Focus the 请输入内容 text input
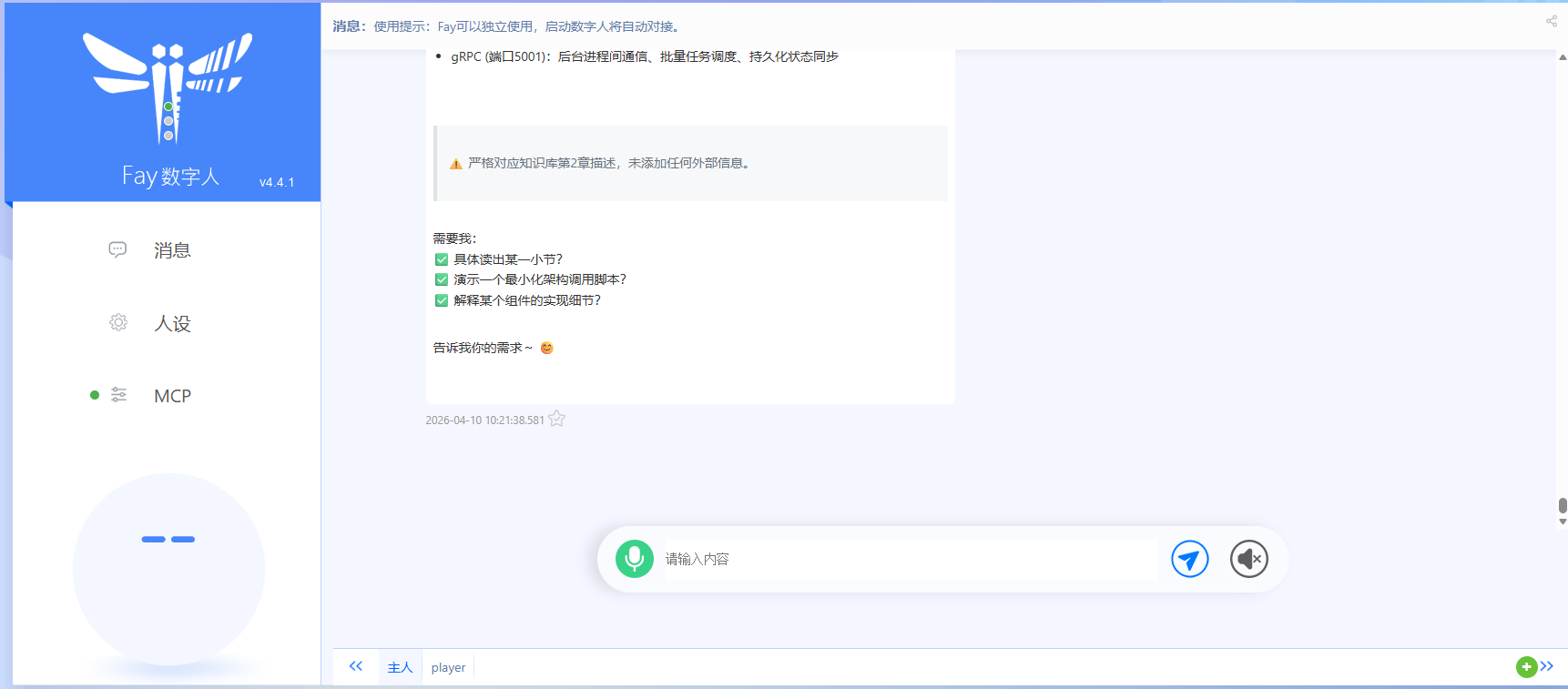Viewport: 1568px width, 689px height. 910,559
